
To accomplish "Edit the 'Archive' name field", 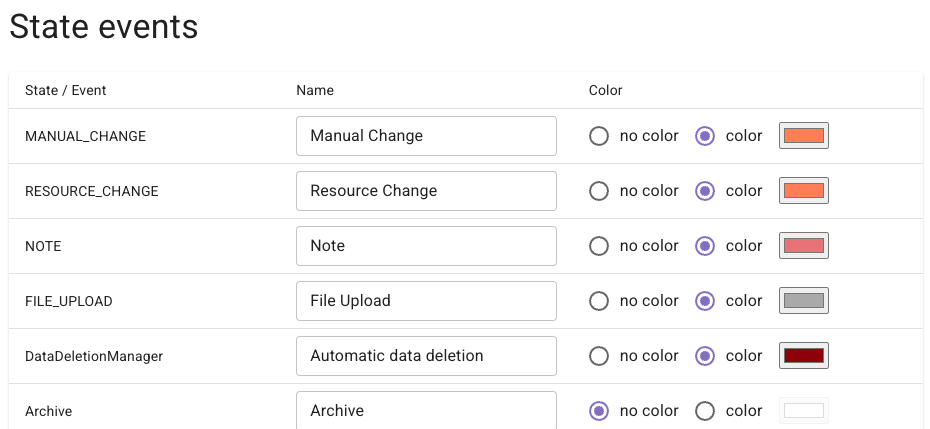I will 426,410.
